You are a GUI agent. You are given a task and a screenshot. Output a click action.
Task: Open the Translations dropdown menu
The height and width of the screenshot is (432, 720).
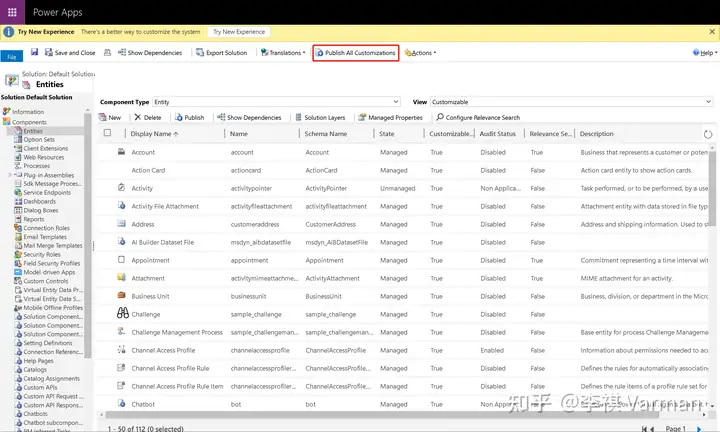pos(283,53)
